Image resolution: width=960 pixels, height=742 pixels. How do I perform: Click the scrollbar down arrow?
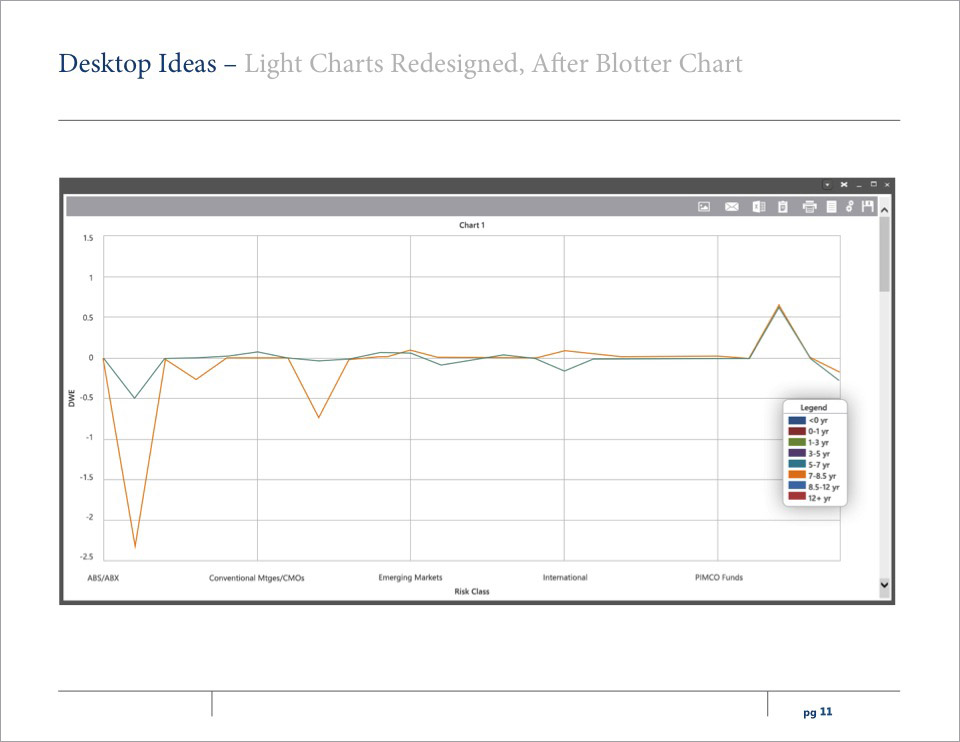click(x=884, y=583)
